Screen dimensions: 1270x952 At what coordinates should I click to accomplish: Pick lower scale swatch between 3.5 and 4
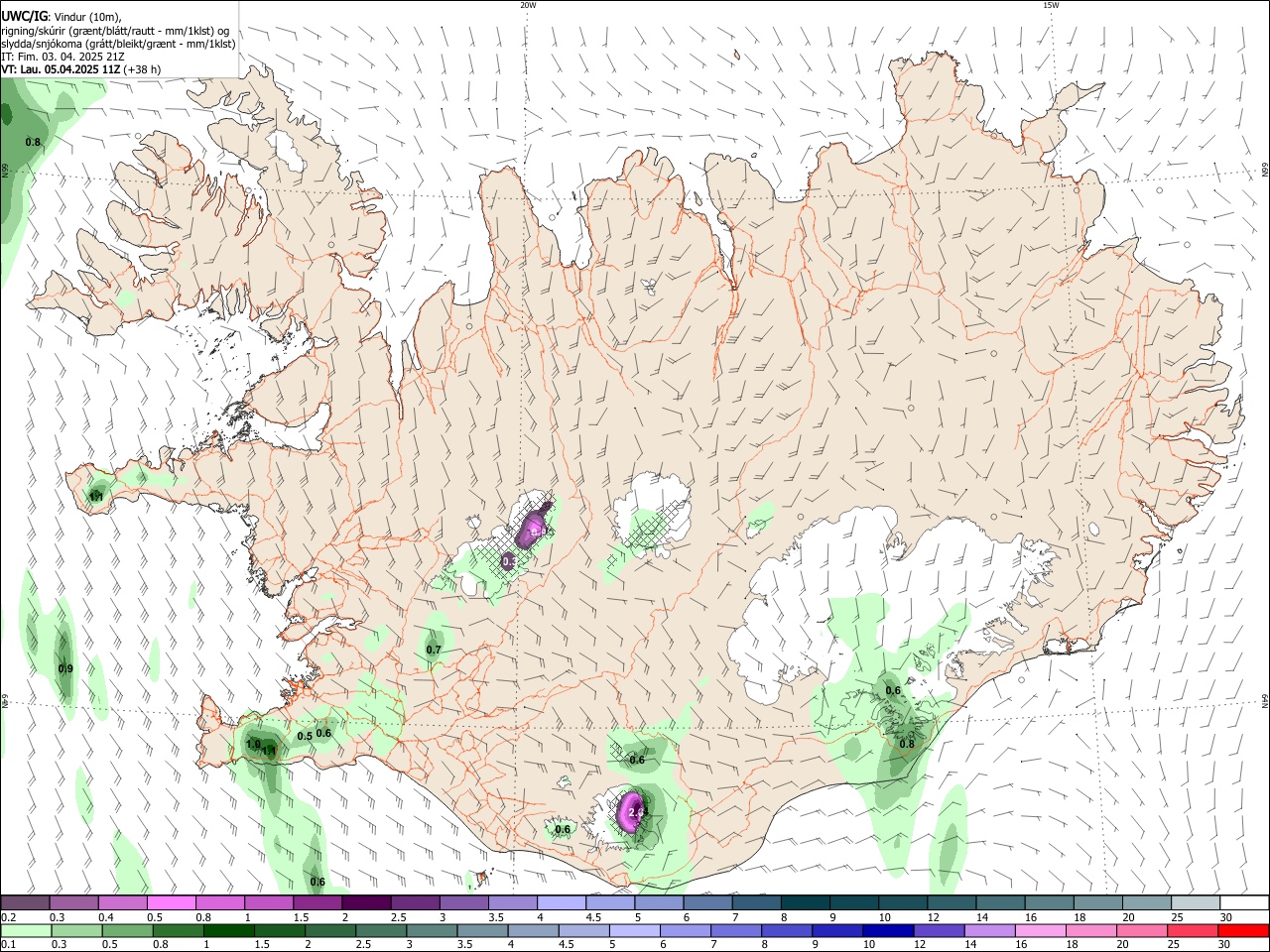[482, 931]
